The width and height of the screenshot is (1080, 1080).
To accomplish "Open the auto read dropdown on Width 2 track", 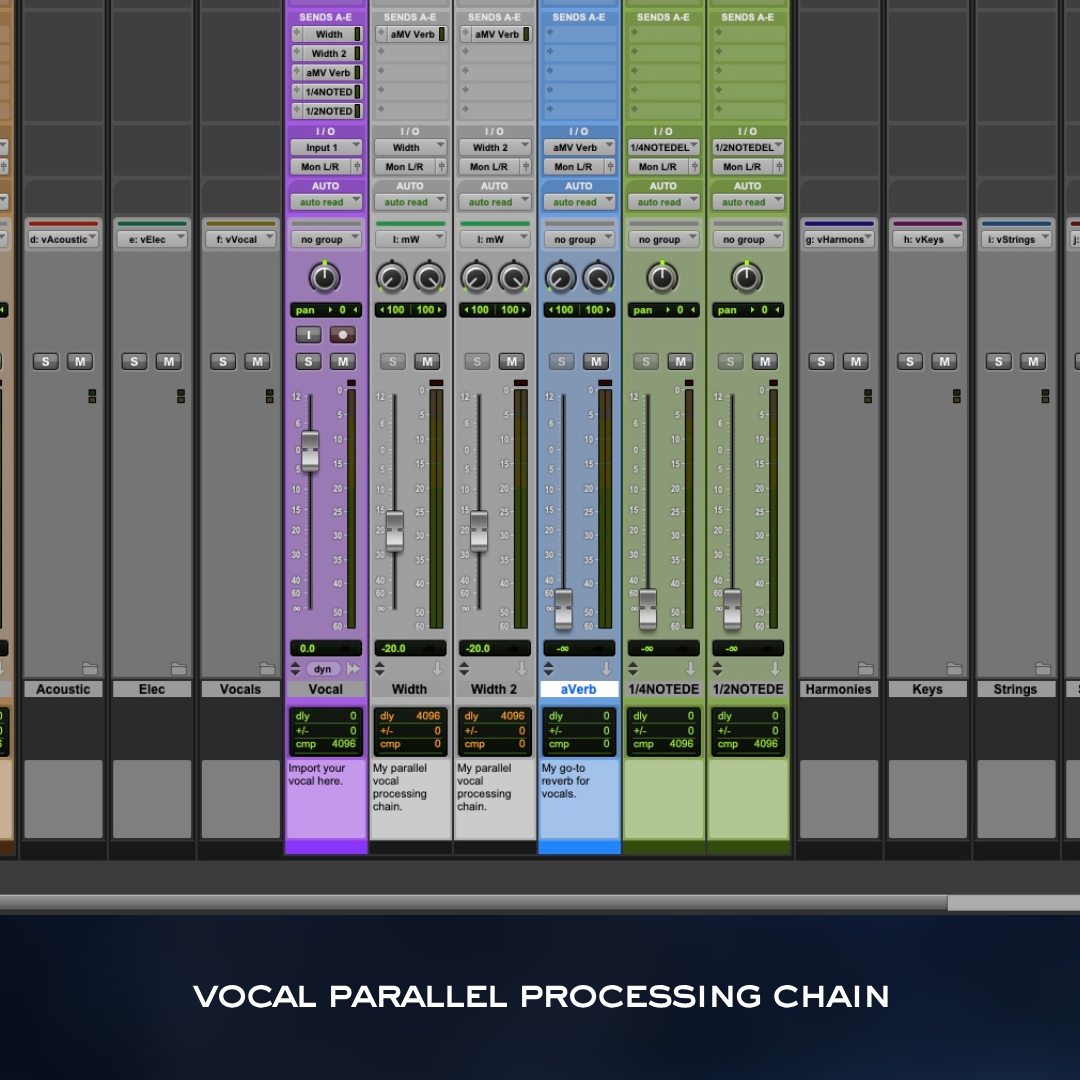I will click(x=495, y=202).
